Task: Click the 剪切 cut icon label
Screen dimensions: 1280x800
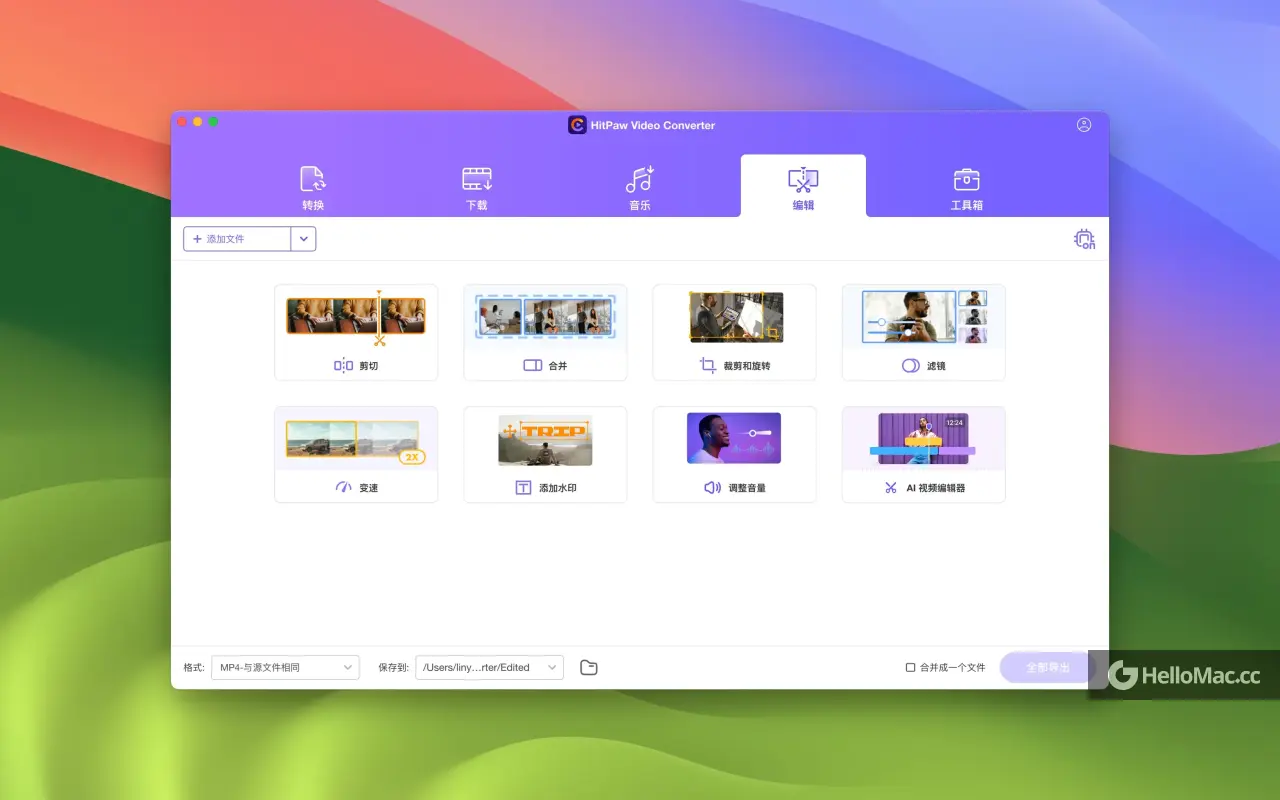Action: point(343,366)
